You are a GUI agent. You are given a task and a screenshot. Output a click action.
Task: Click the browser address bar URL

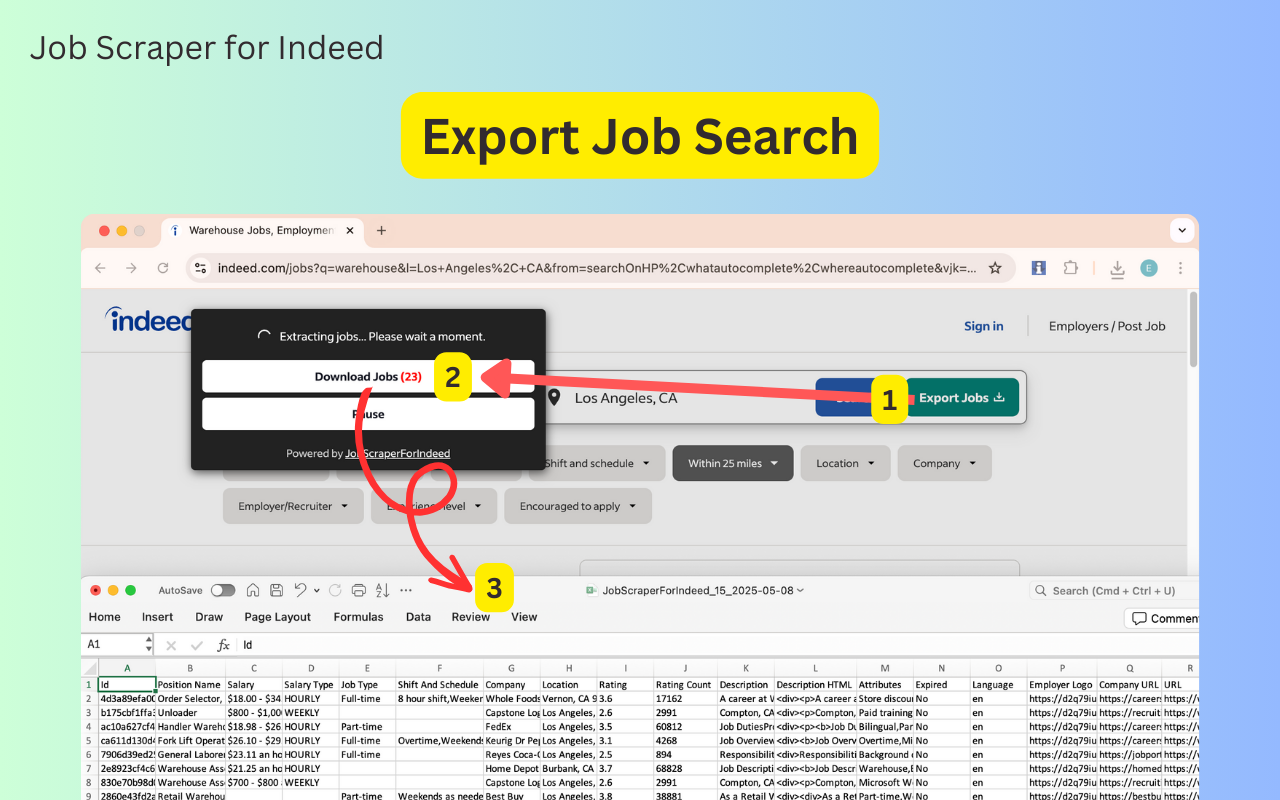pos(596,268)
